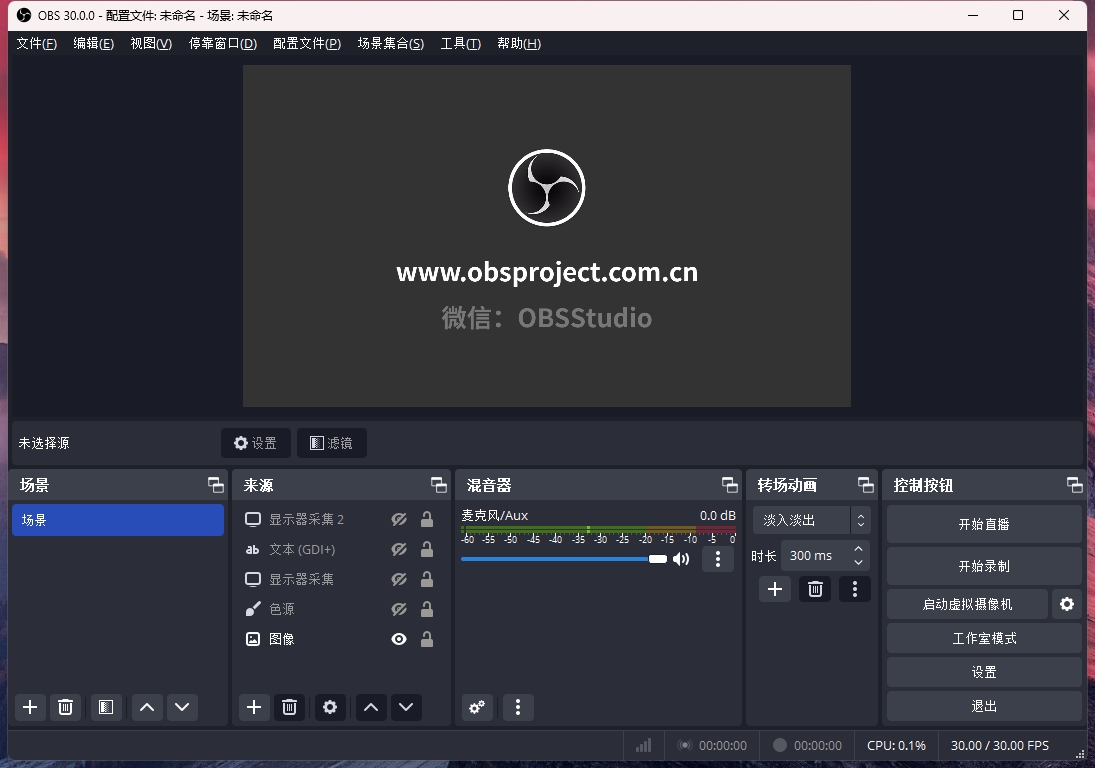Open the 工具(T) menu
The width and height of the screenshot is (1095, 768).
pos(460,43)
